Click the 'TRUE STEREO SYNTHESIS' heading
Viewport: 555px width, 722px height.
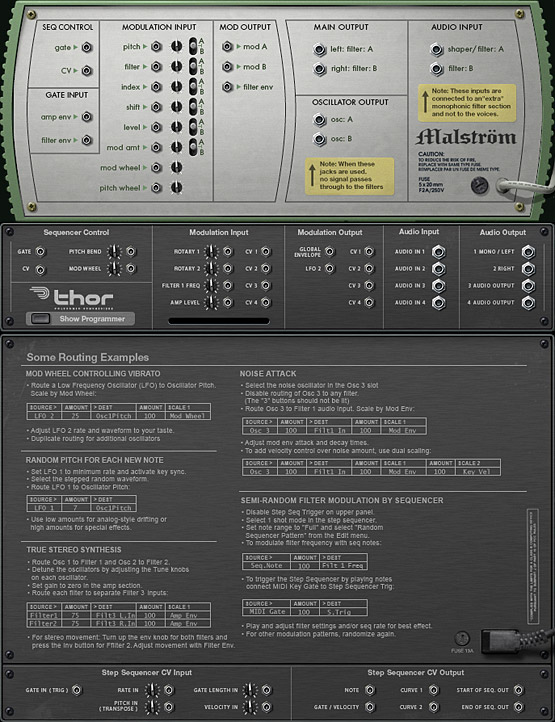point(74,550)
